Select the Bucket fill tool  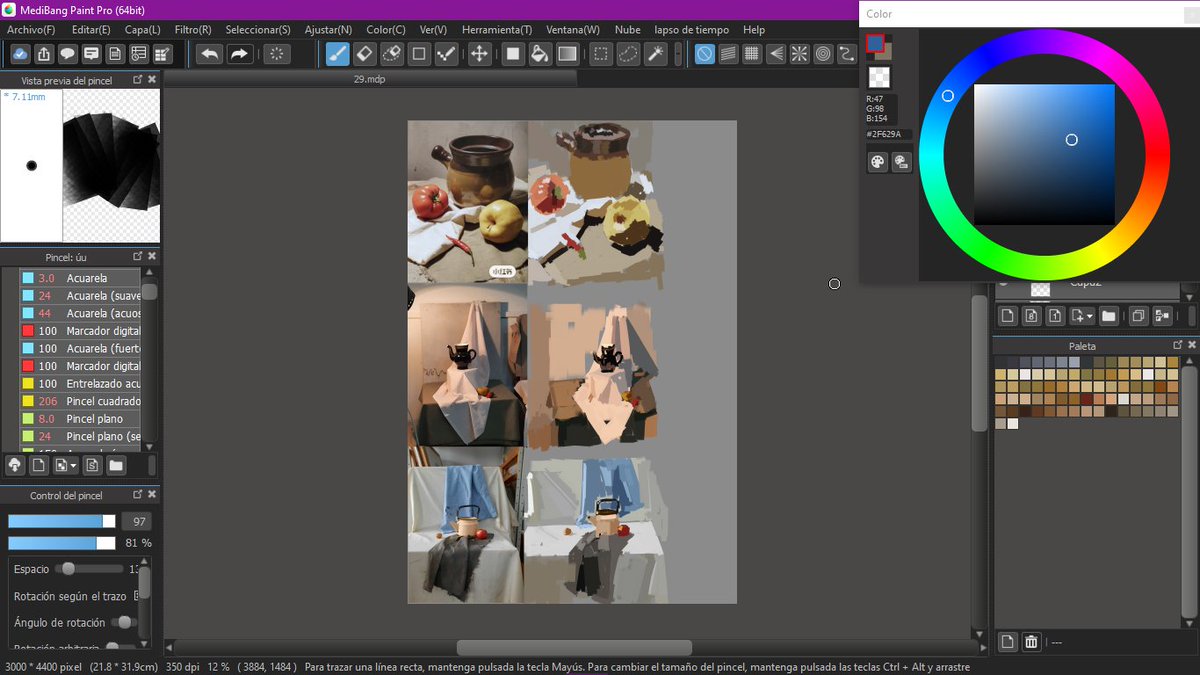[x=540, y=54]
